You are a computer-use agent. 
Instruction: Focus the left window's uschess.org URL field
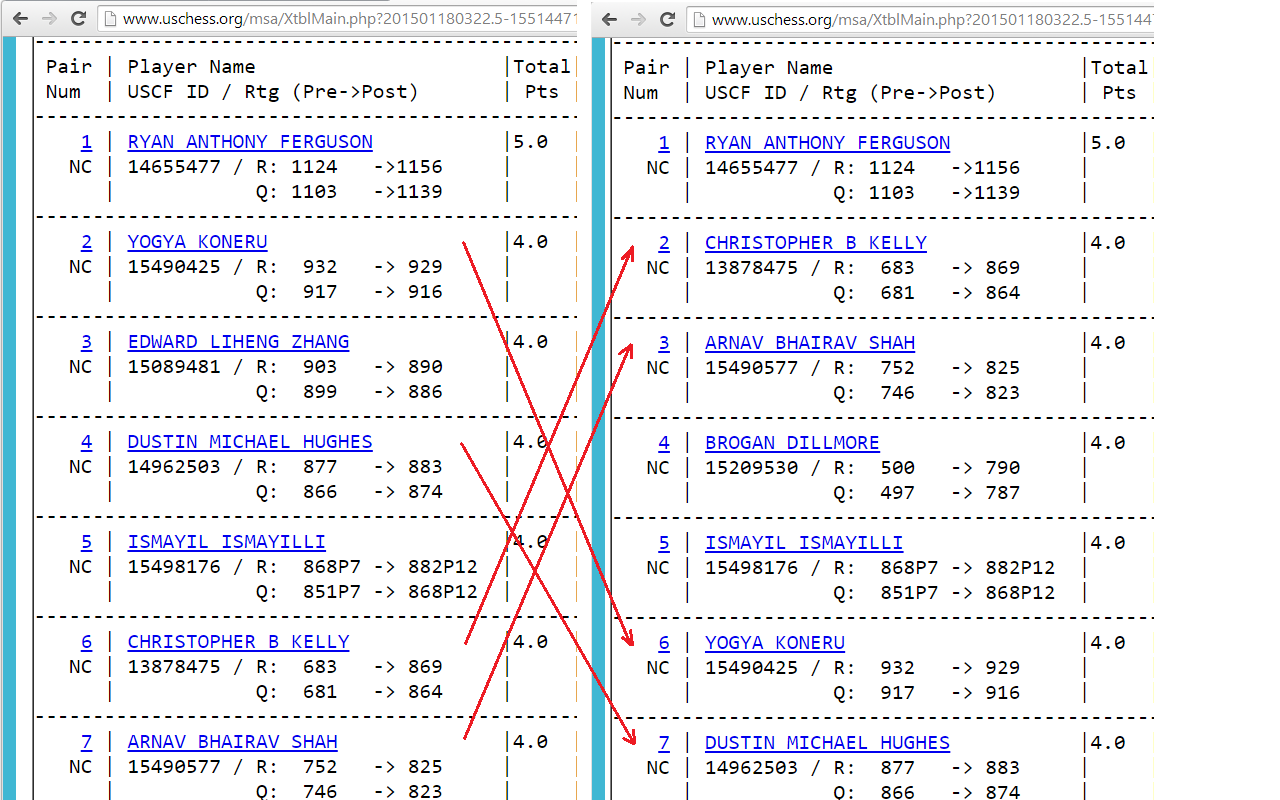click(340, 18)
